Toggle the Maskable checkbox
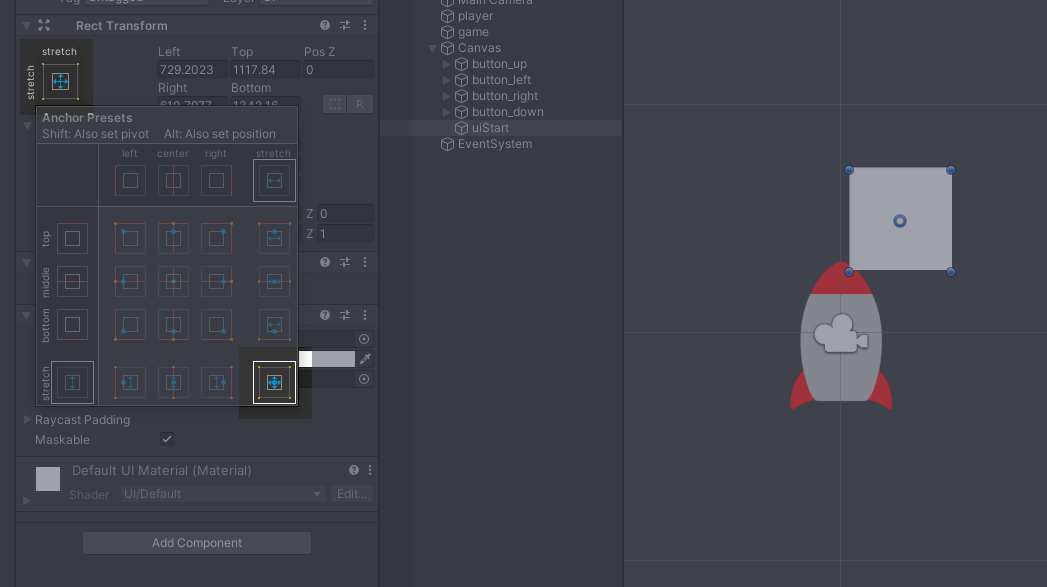The height and width of the screenshot is (587, 1047). click(167, 439)
